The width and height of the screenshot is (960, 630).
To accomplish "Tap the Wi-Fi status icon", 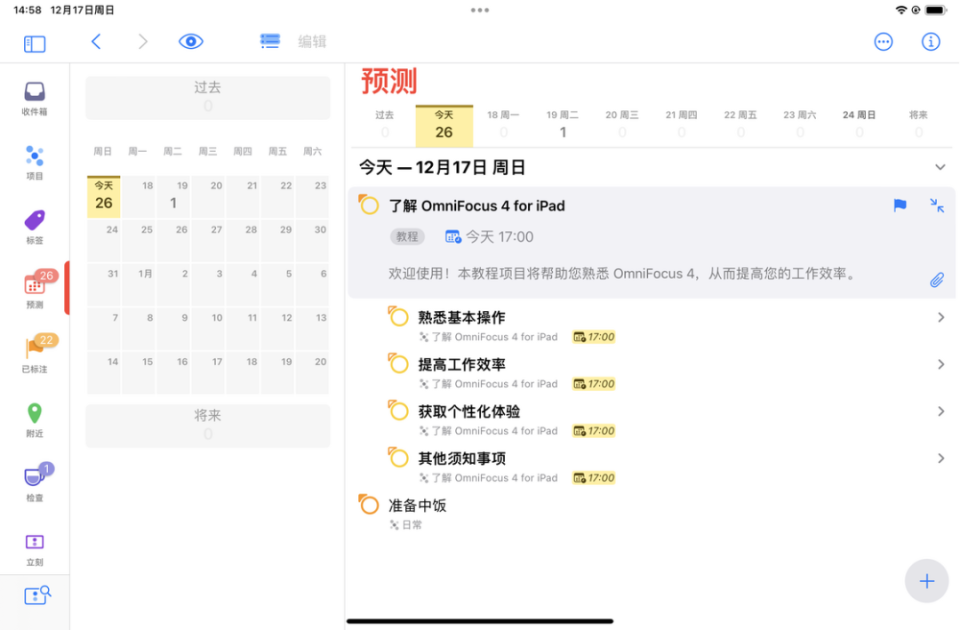I will [901, 10].
